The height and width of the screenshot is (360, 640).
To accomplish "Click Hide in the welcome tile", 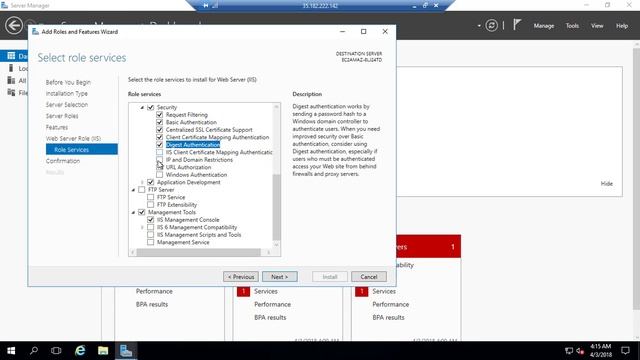I will 607,184.
